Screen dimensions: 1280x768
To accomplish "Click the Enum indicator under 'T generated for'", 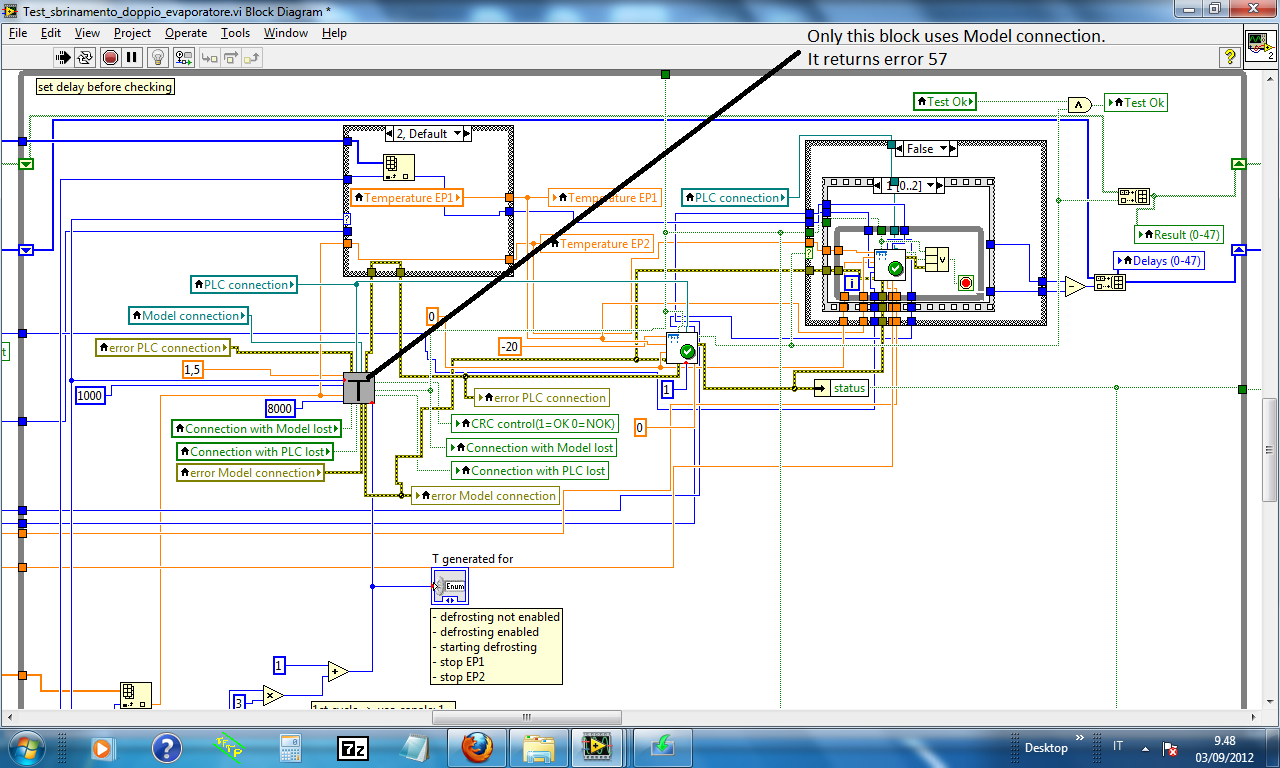I will (x=449, y=586).
